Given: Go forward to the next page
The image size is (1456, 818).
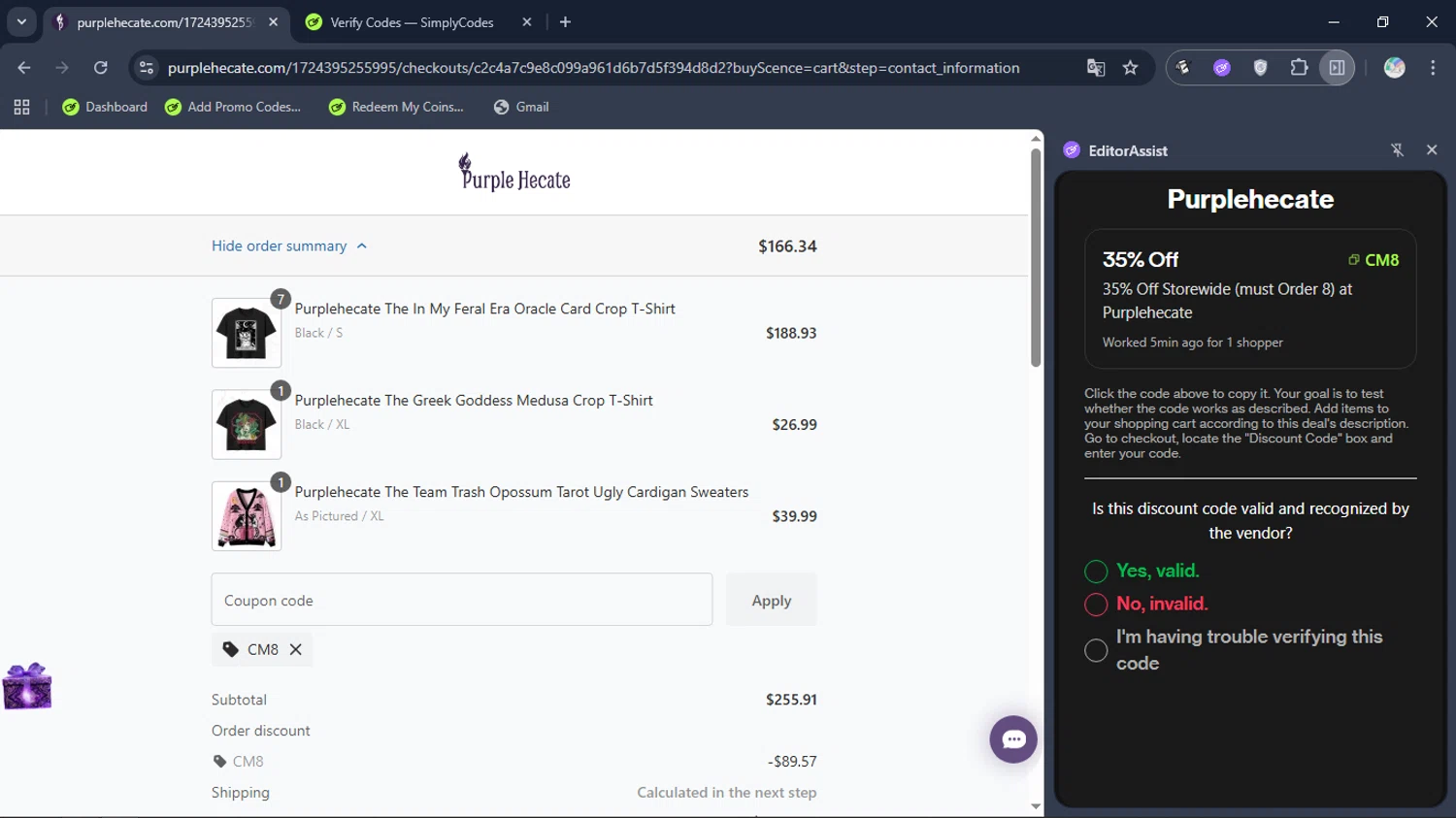Looking at the screenshot, I should click(x=62, y=68).
